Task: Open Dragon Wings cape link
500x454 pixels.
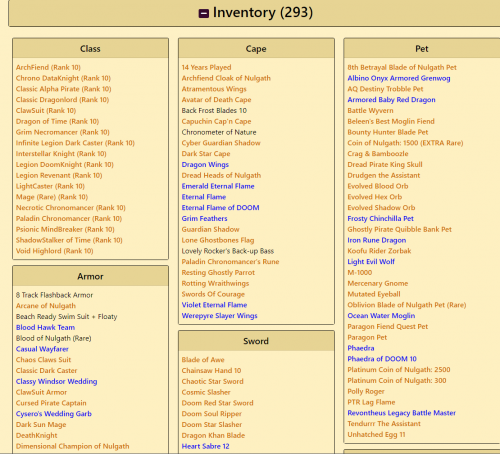Action: coord(205,164)
